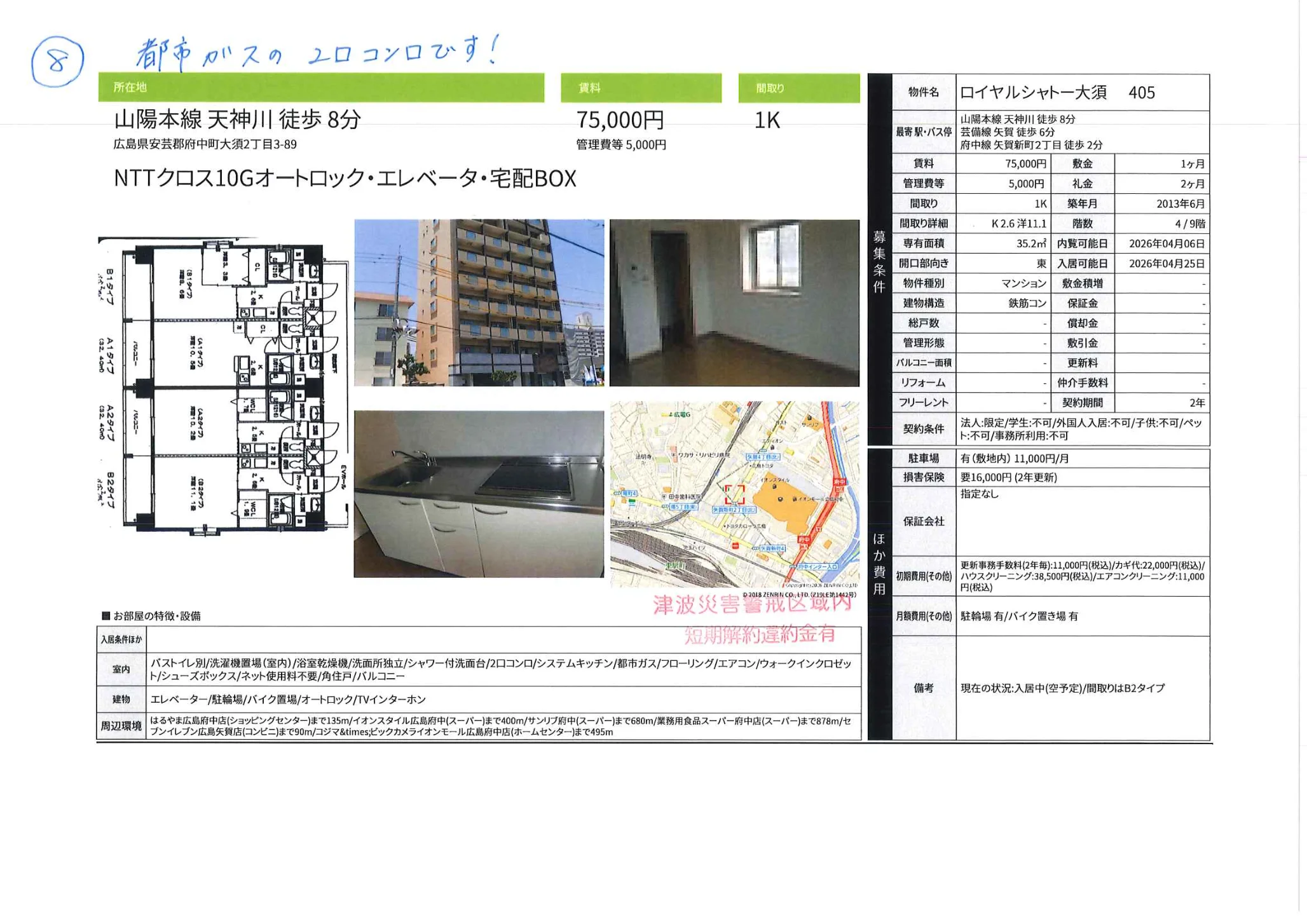Click the address 広島県安芸郡府中町大須2丁目3-89
The image size is (1307, 924).
[205, 144]
